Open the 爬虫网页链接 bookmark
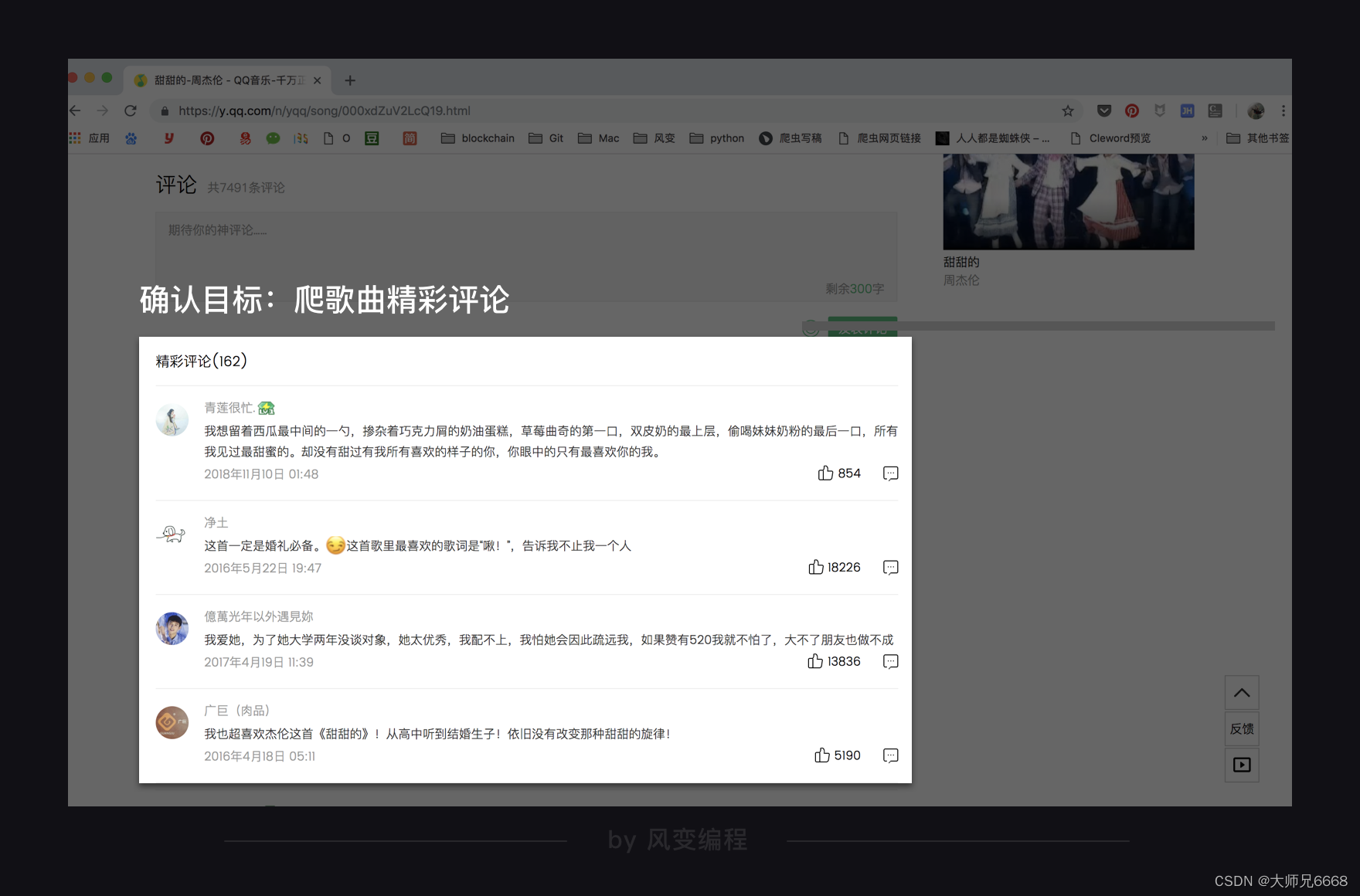The height and width of the screenshot is (896, 1360). [879, 138]
